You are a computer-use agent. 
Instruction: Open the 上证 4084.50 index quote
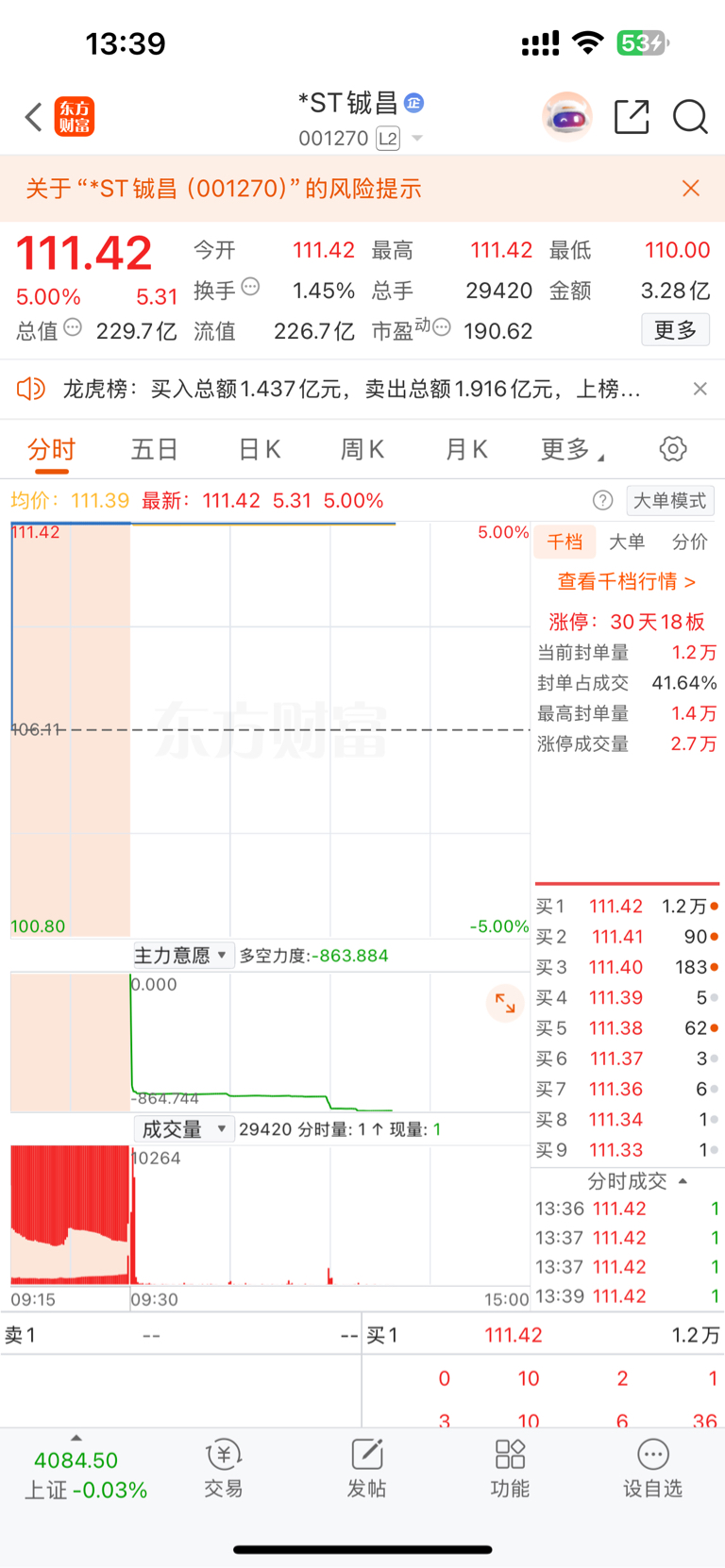tap(85, 1475)
